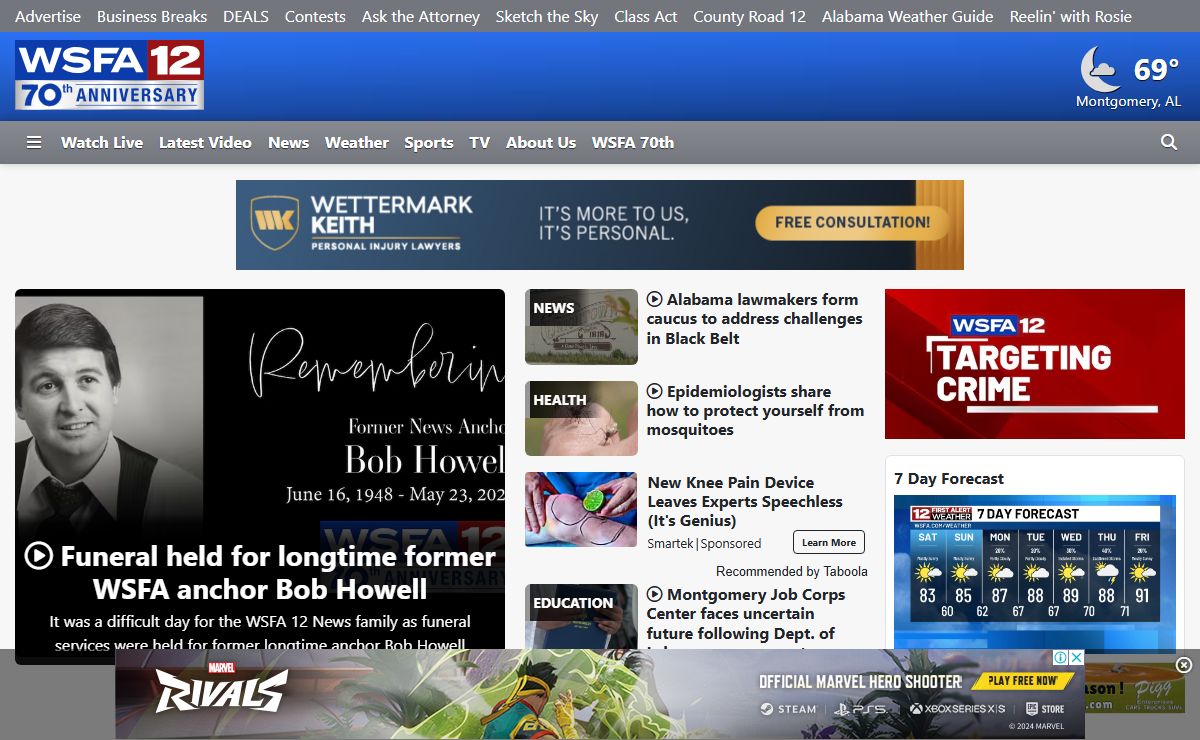Viewport: 1200px width, 740px height.
Task: Click the TV nav item
Action: (480, 143)
